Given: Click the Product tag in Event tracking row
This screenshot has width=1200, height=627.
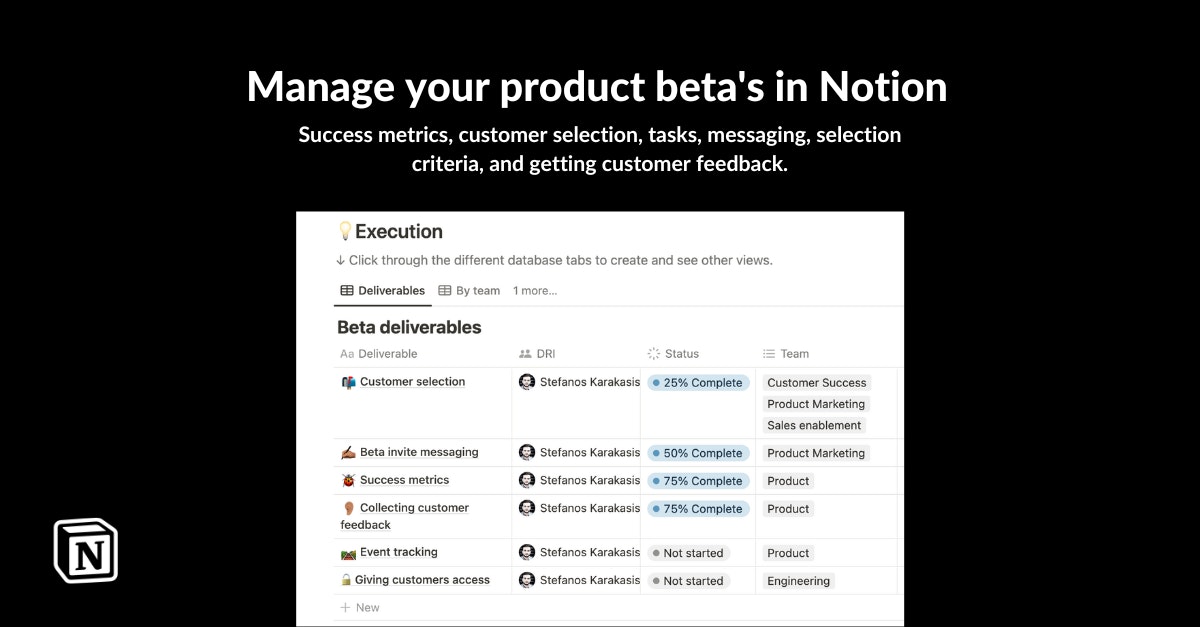Looking at the screenshot, I should pos(788,553).
